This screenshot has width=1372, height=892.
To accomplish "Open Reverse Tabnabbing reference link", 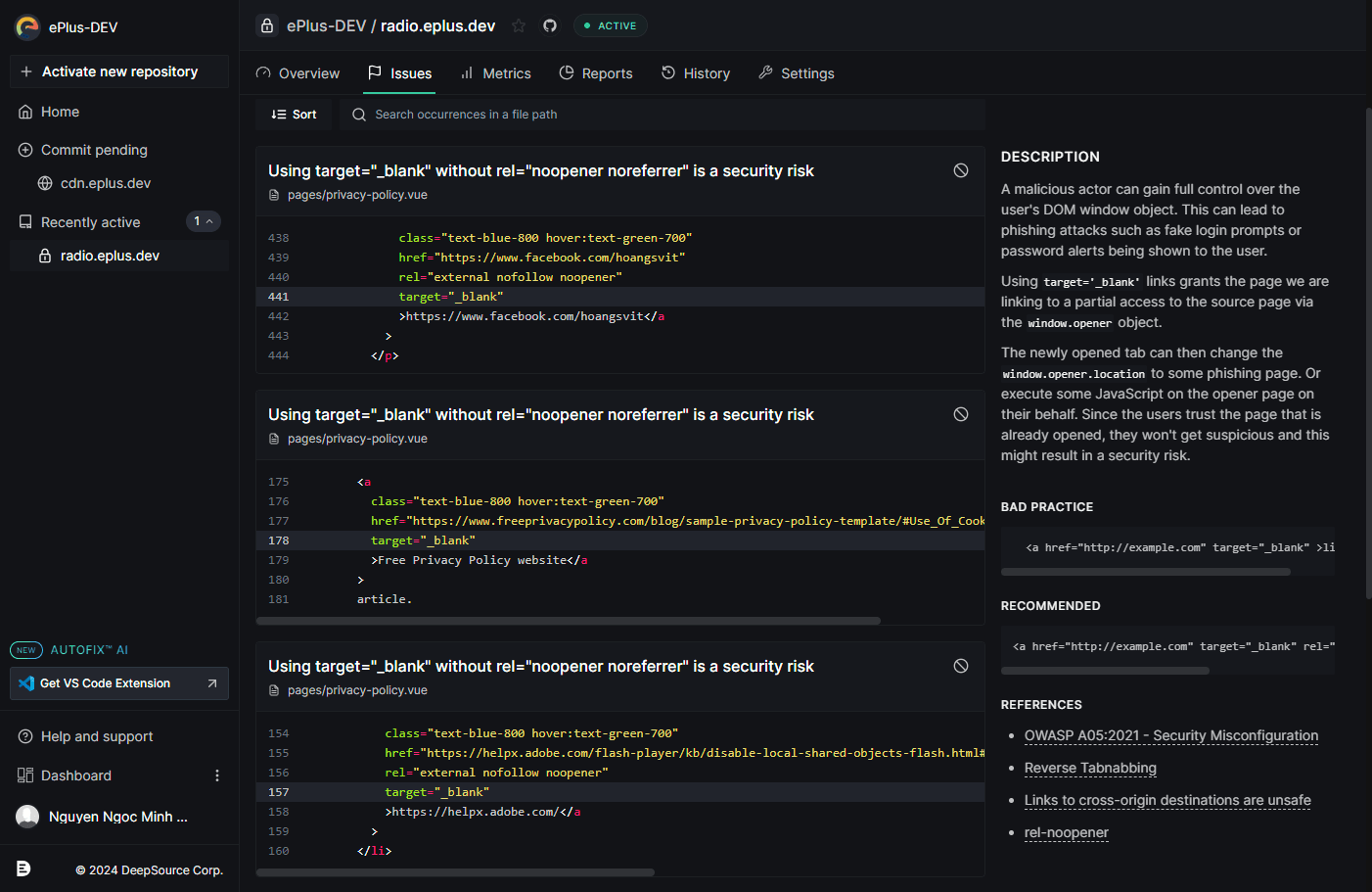I will pyautogui.click(x=1090, y=768).
